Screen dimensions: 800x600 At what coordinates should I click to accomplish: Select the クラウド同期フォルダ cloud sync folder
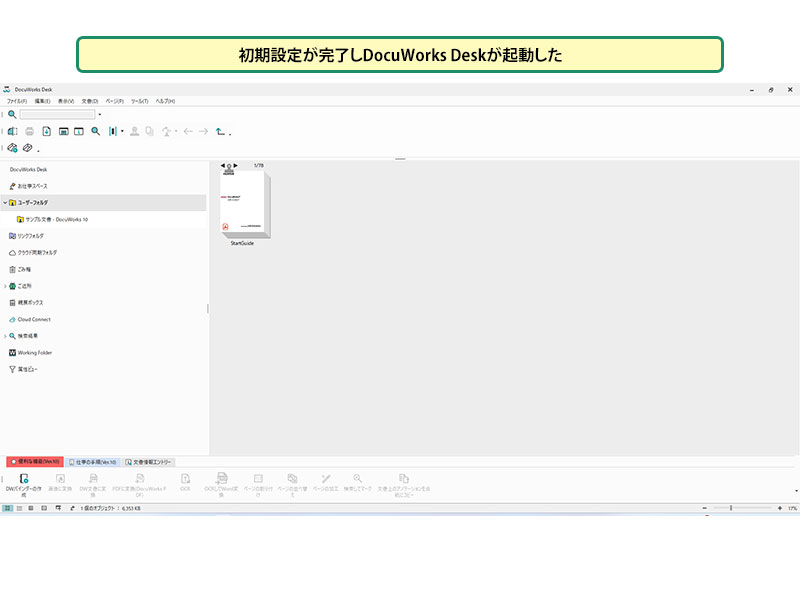click(x=33, y=253)
